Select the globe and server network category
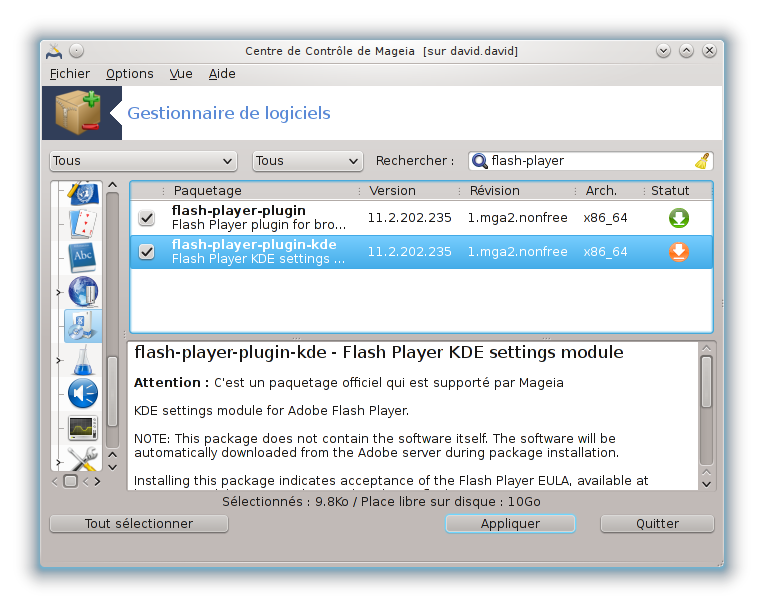Image resolution: width=764 pixels, height=607 pixels. coord(83,291)
